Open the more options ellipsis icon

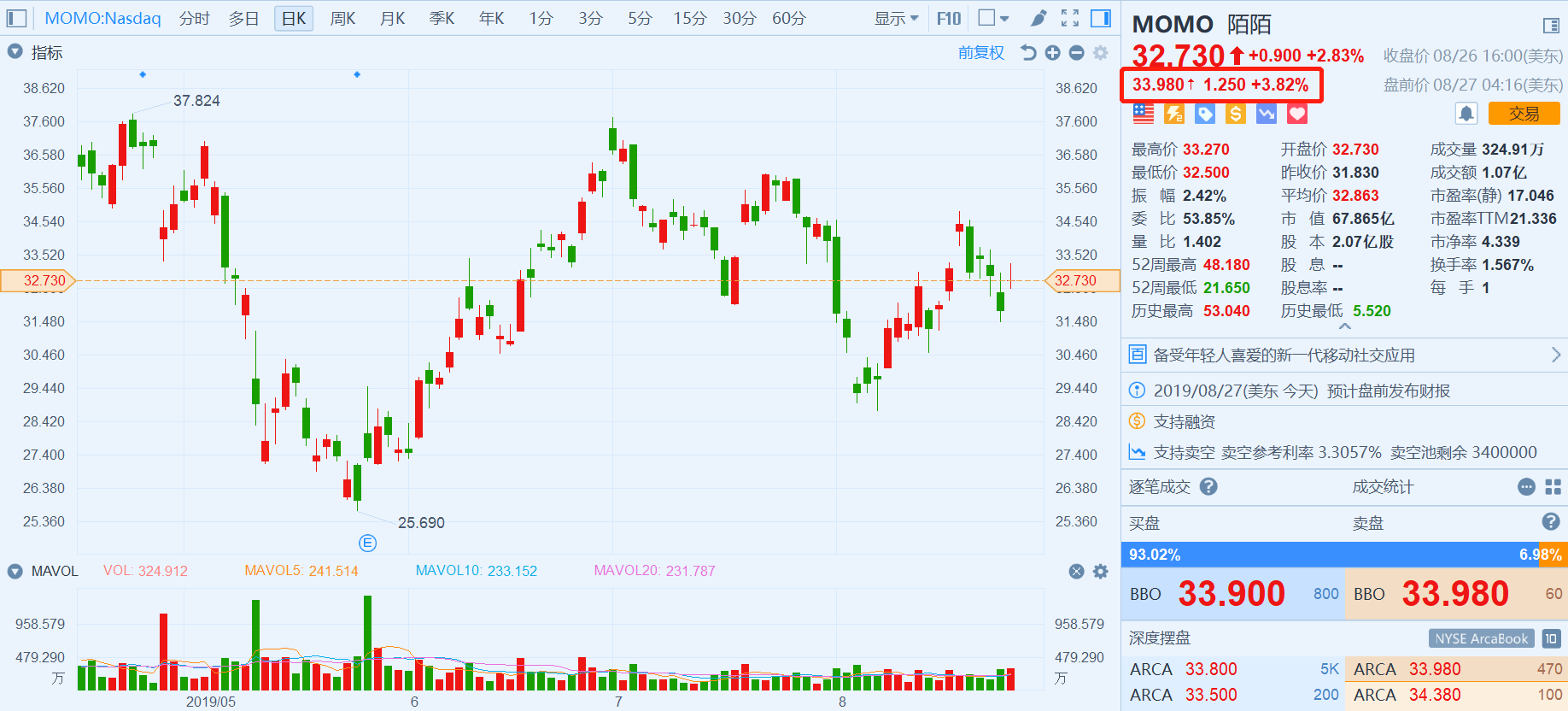point(1527,487)
